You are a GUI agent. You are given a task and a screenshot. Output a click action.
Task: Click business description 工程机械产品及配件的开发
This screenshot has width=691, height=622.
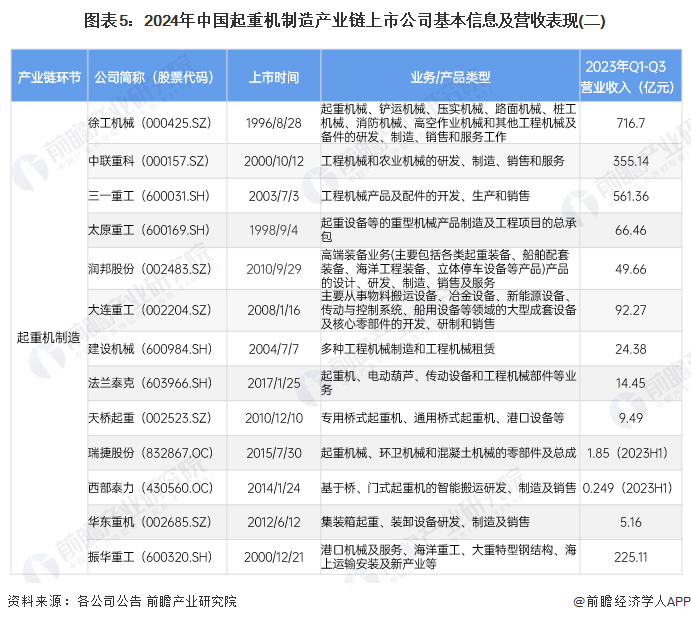425,196
